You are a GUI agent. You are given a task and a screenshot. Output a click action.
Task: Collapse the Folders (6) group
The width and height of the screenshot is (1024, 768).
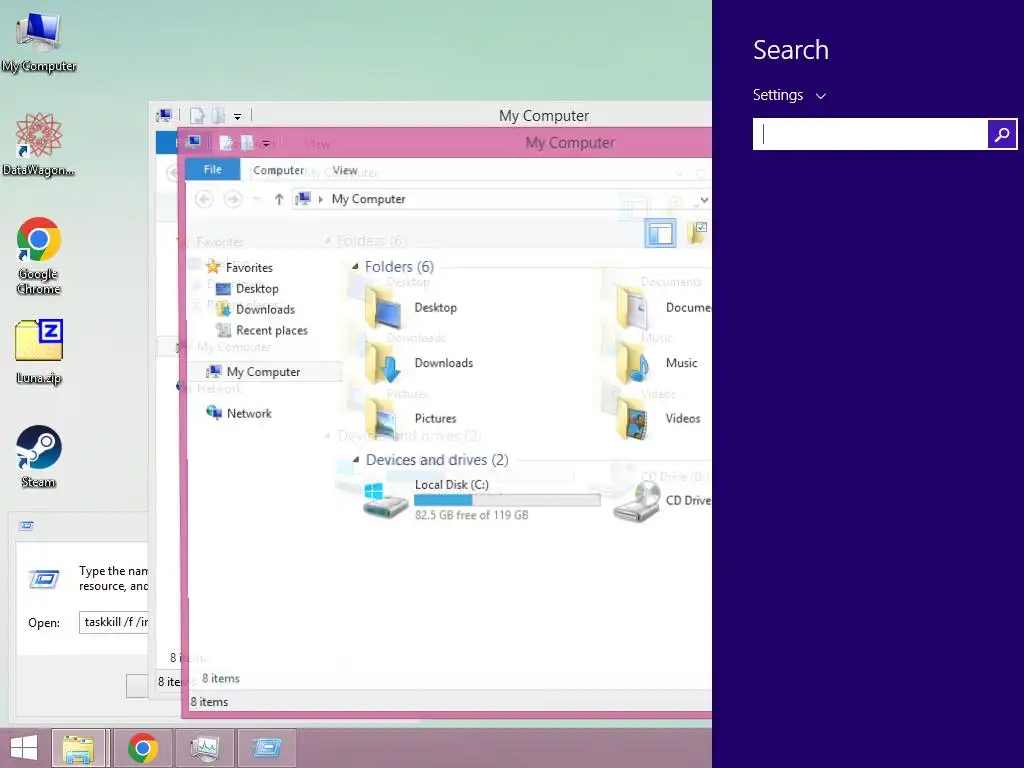[355, 266]
